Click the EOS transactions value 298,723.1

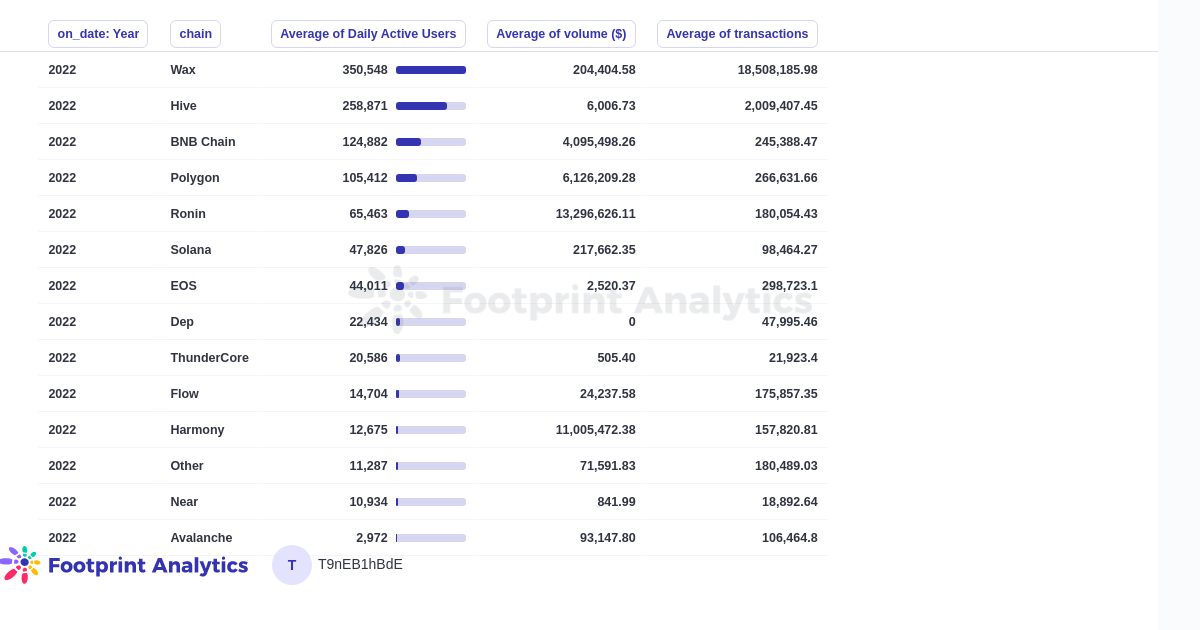click(x=789, y=286)
